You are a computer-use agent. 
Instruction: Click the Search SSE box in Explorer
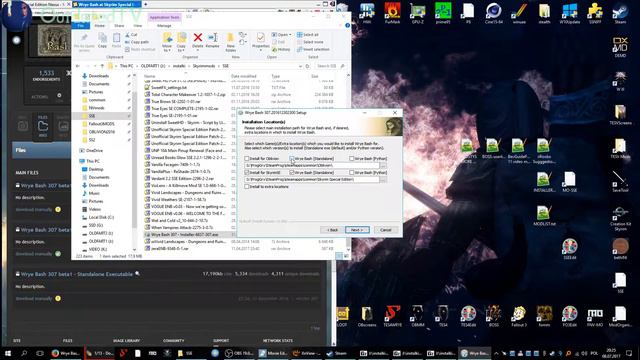(x=331, y=66)
